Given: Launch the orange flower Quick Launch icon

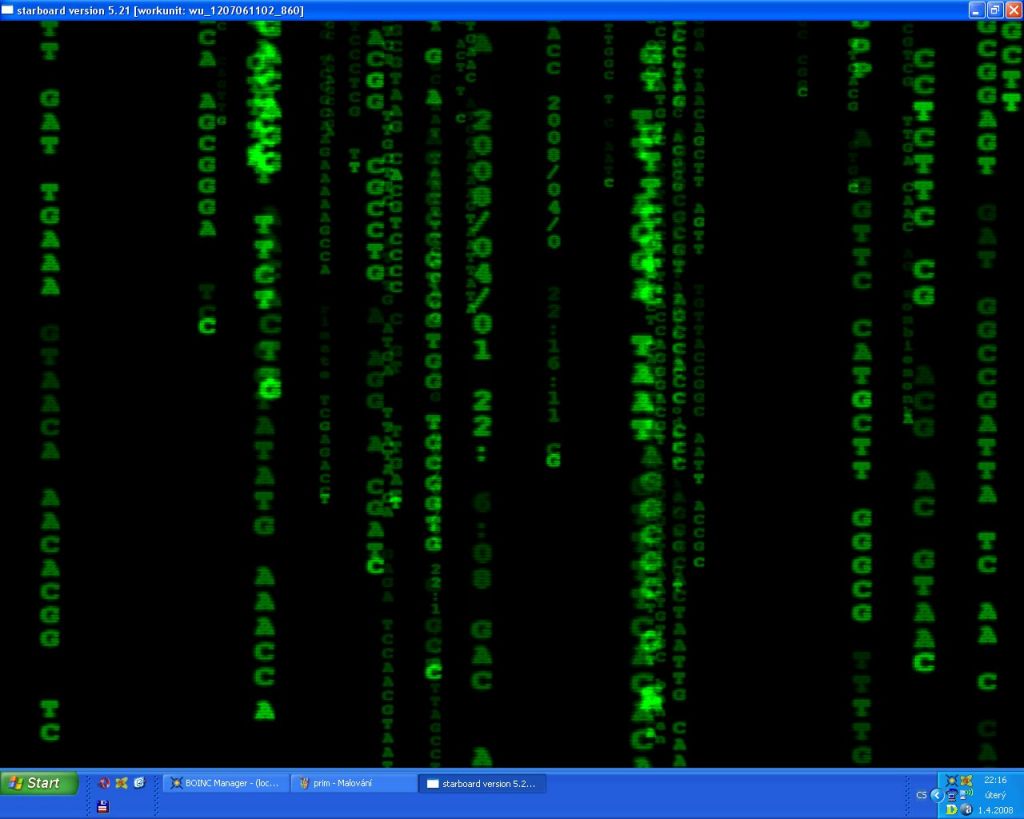Looking at the screenshot, I should 121,783.
